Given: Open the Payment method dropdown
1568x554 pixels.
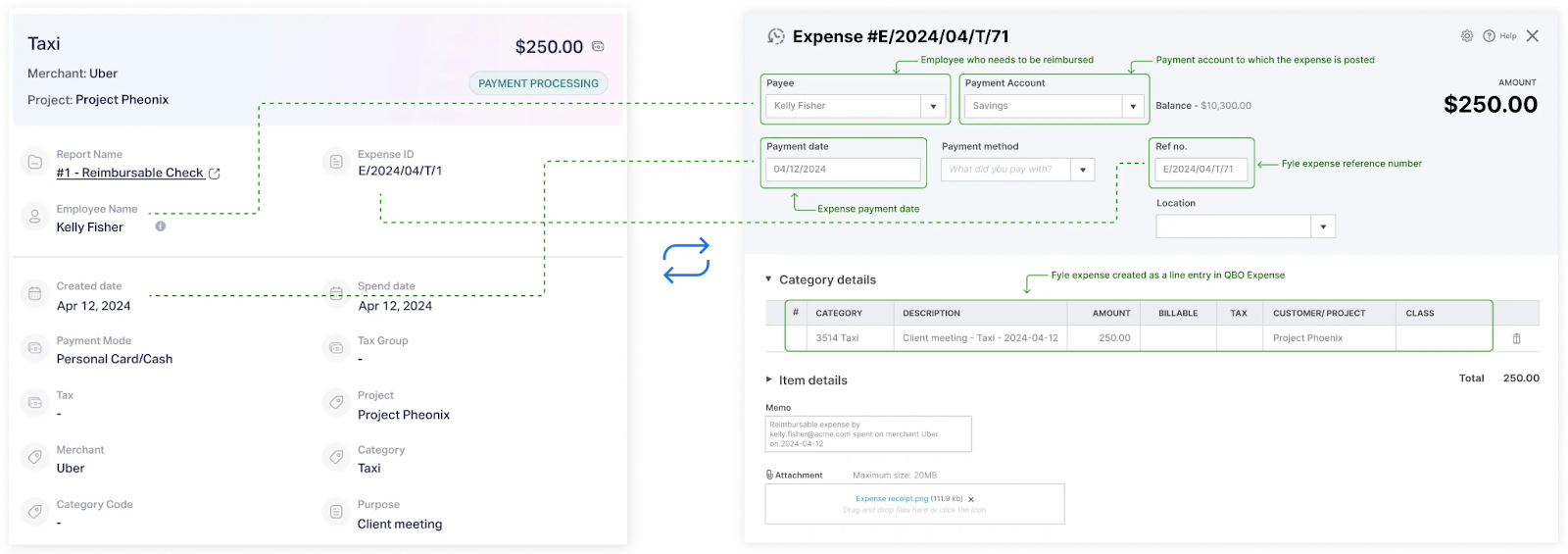Looking at the screenshot, I should 1083,170.
